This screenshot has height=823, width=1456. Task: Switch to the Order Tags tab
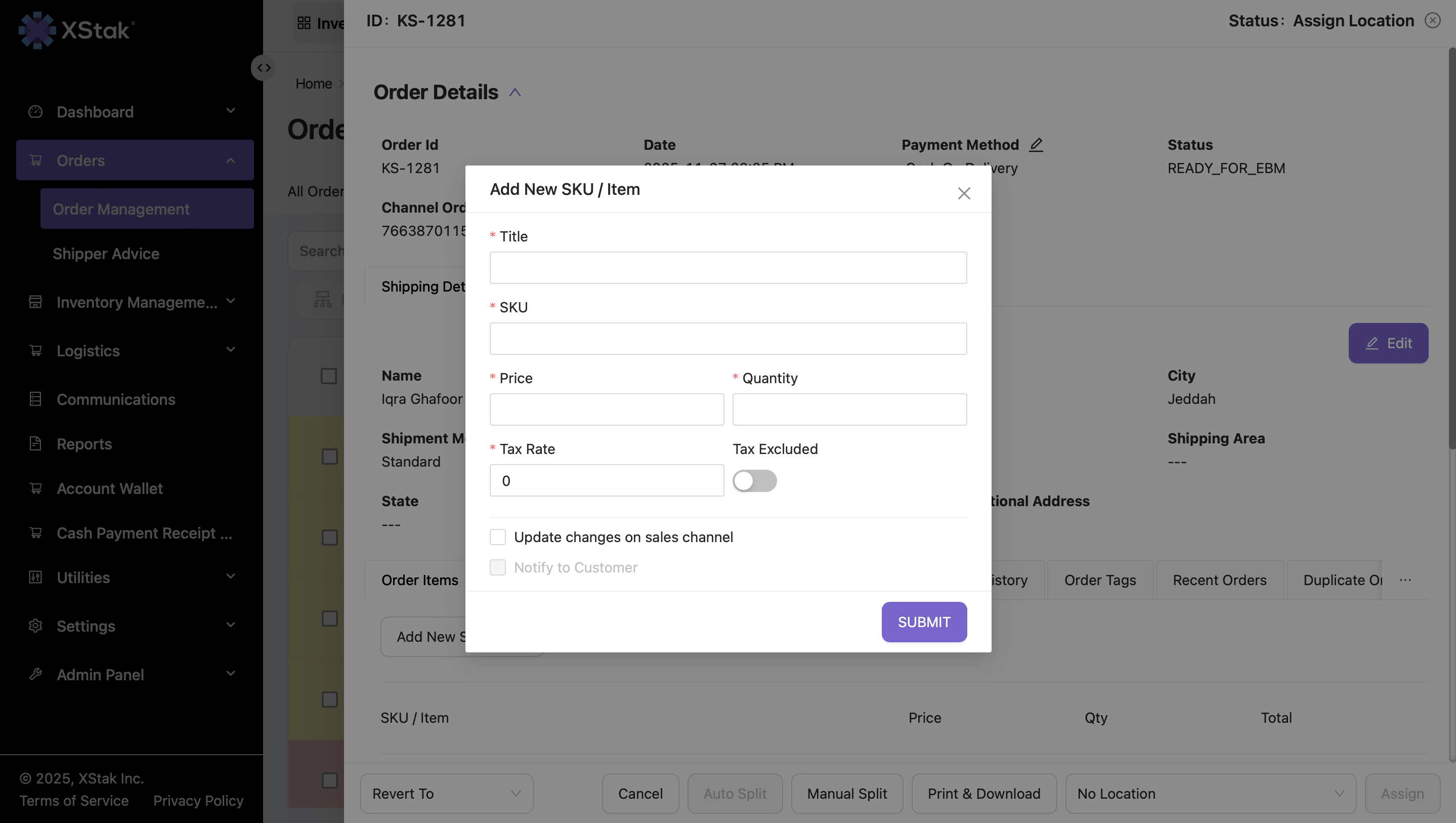coord(1100,580)
